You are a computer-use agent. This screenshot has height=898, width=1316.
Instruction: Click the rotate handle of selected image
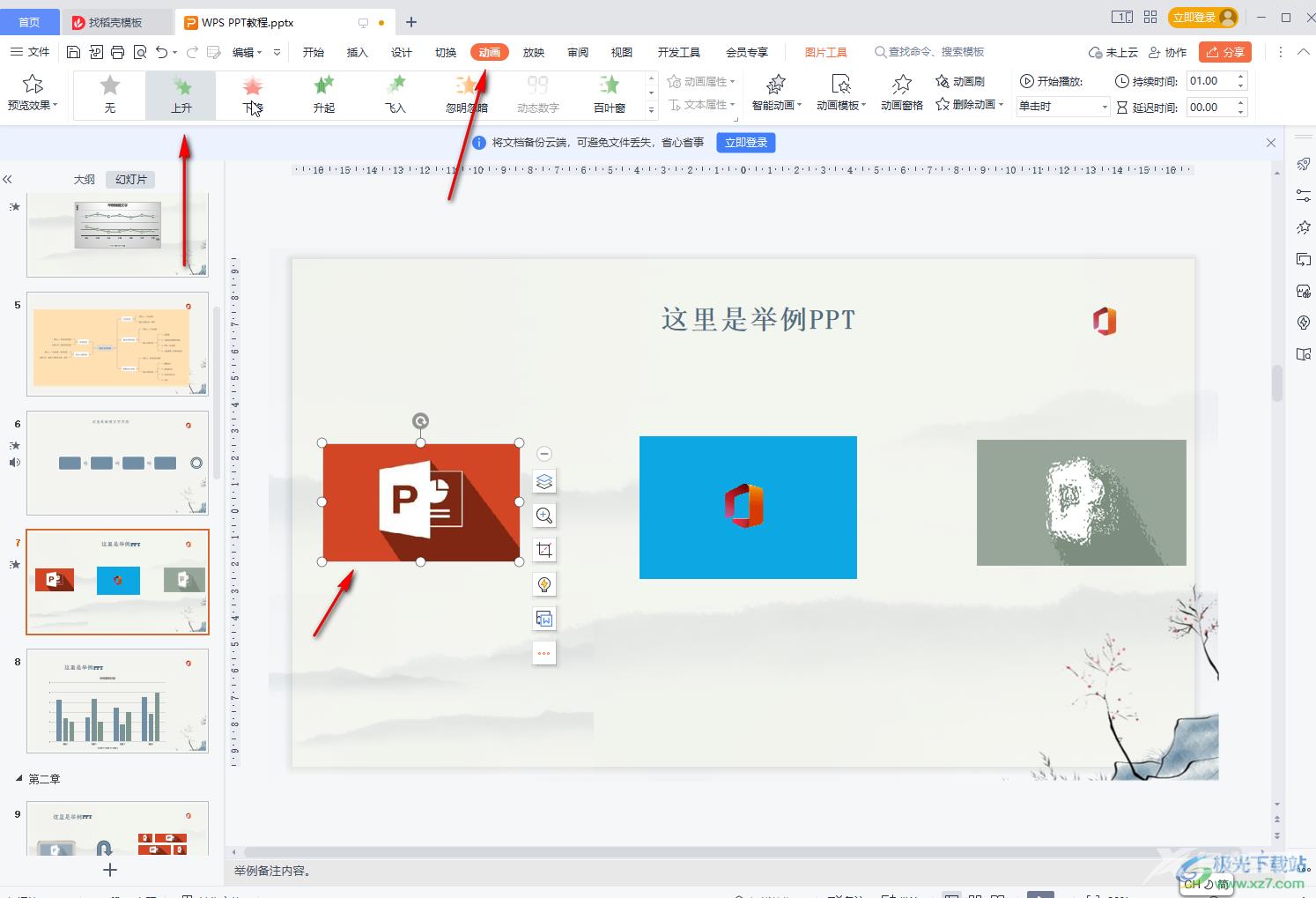tap(421, 421)
